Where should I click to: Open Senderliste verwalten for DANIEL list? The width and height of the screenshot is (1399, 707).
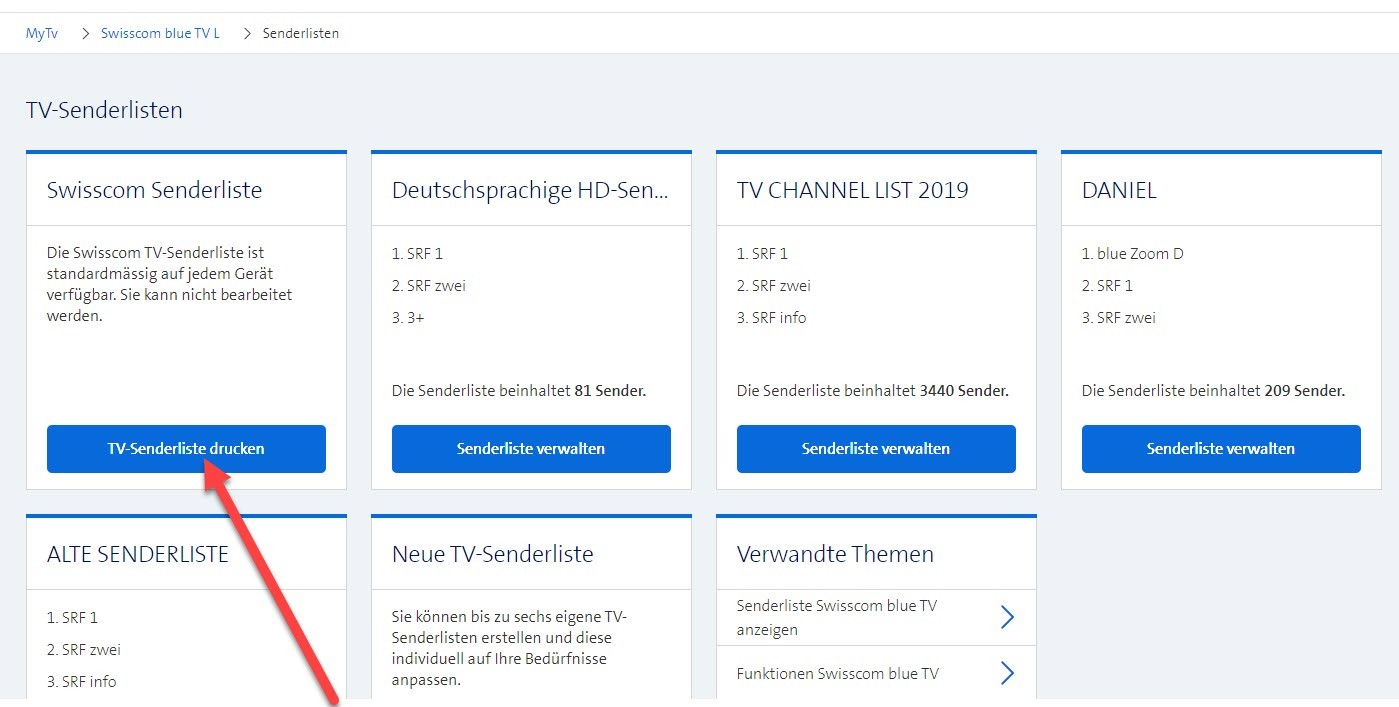1221,449
